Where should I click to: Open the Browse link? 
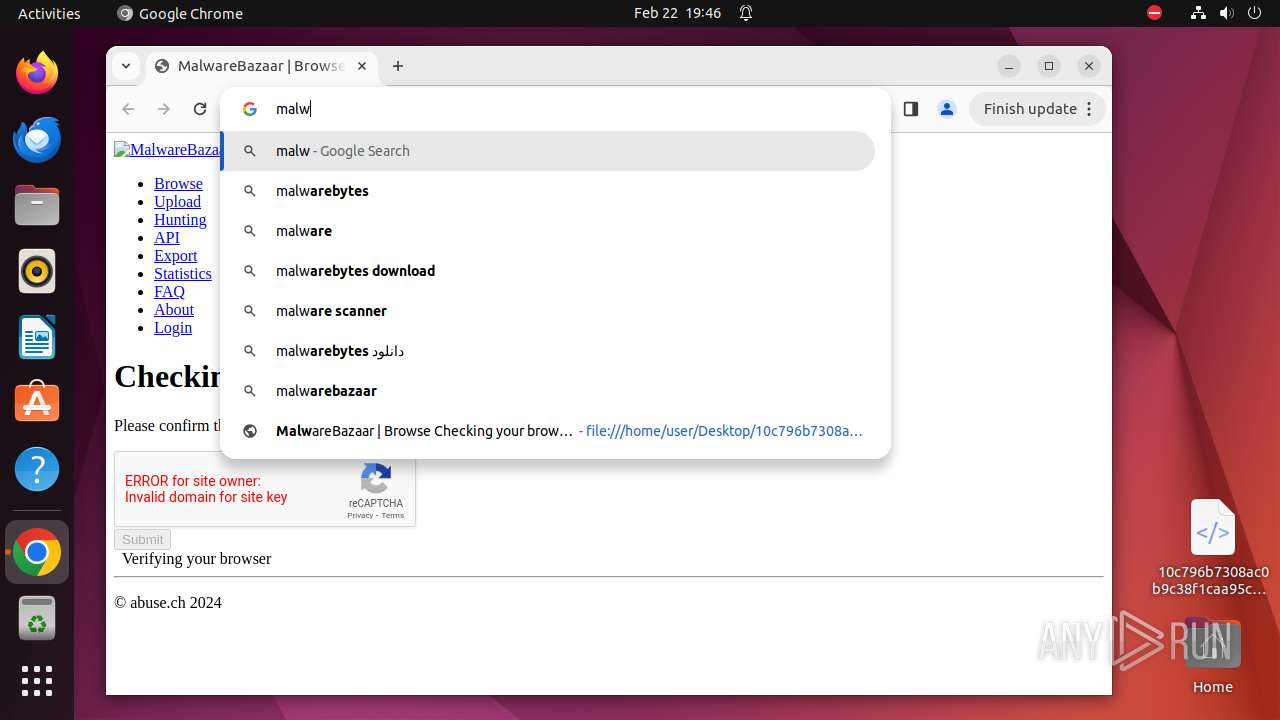[x=178, y=184]
